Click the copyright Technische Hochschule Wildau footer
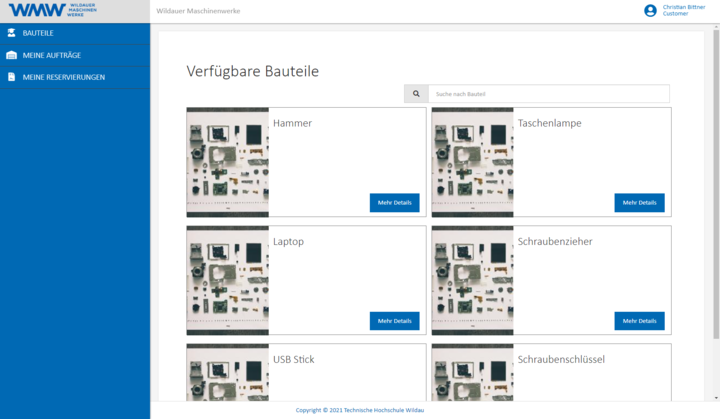This screenshot has height=419, width=720. click(360, 410)
